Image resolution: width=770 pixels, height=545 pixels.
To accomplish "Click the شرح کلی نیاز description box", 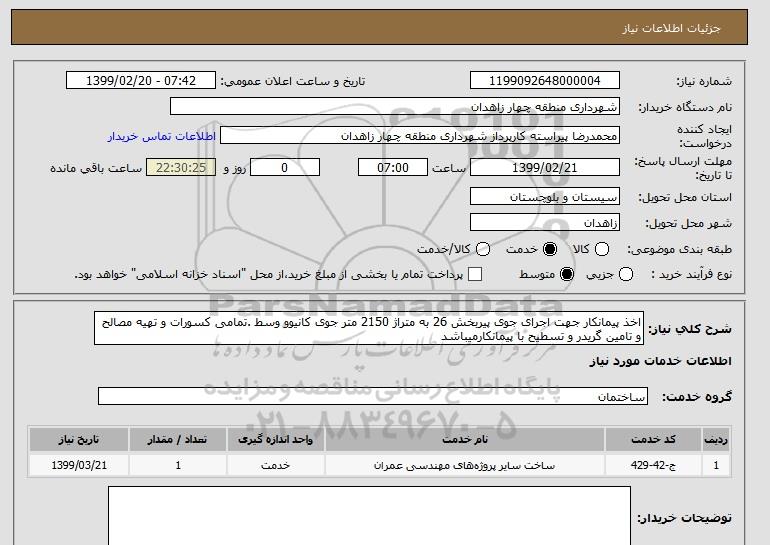I will (369, 328).
